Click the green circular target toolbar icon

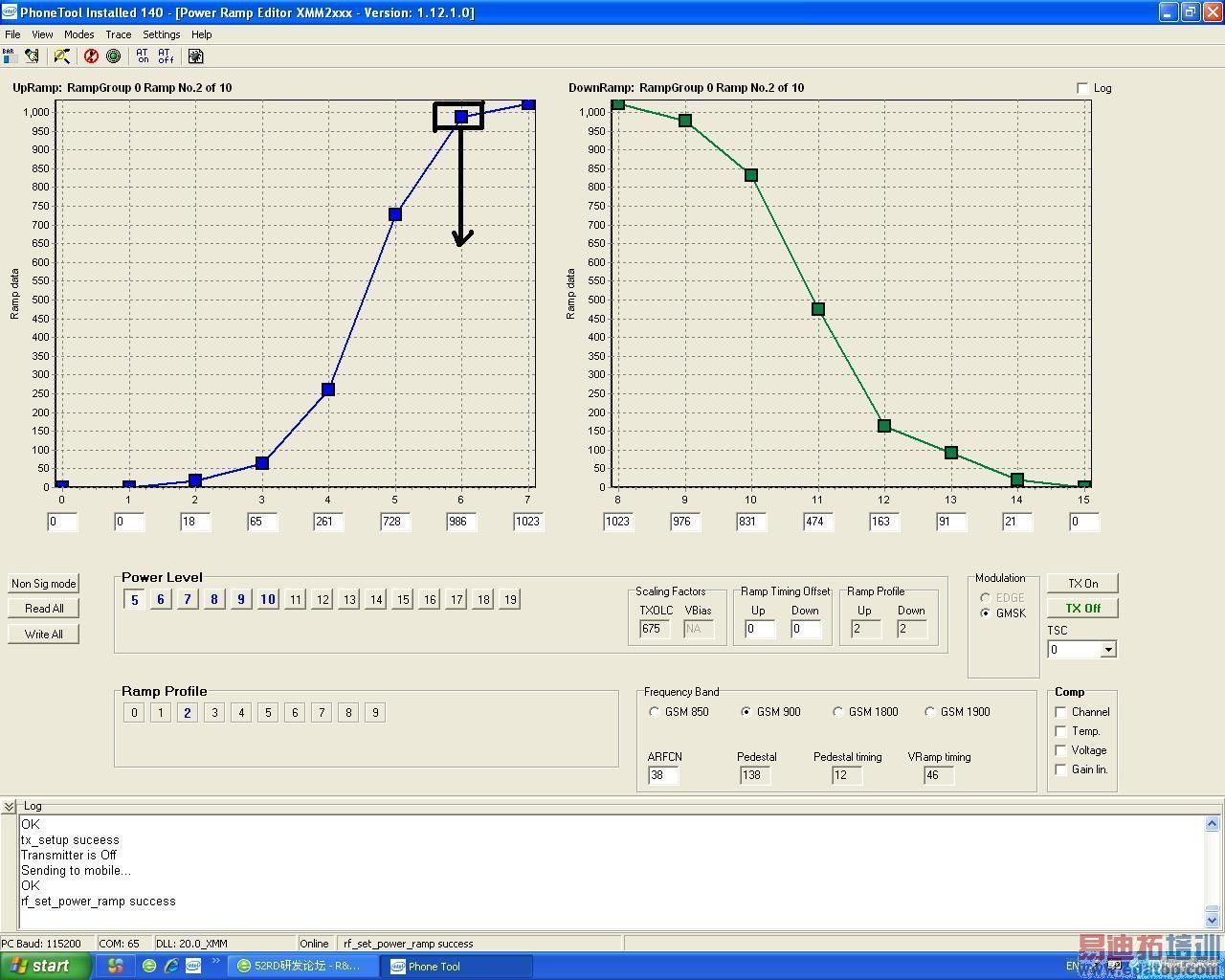pyautogui.click(x=113, y=56)
